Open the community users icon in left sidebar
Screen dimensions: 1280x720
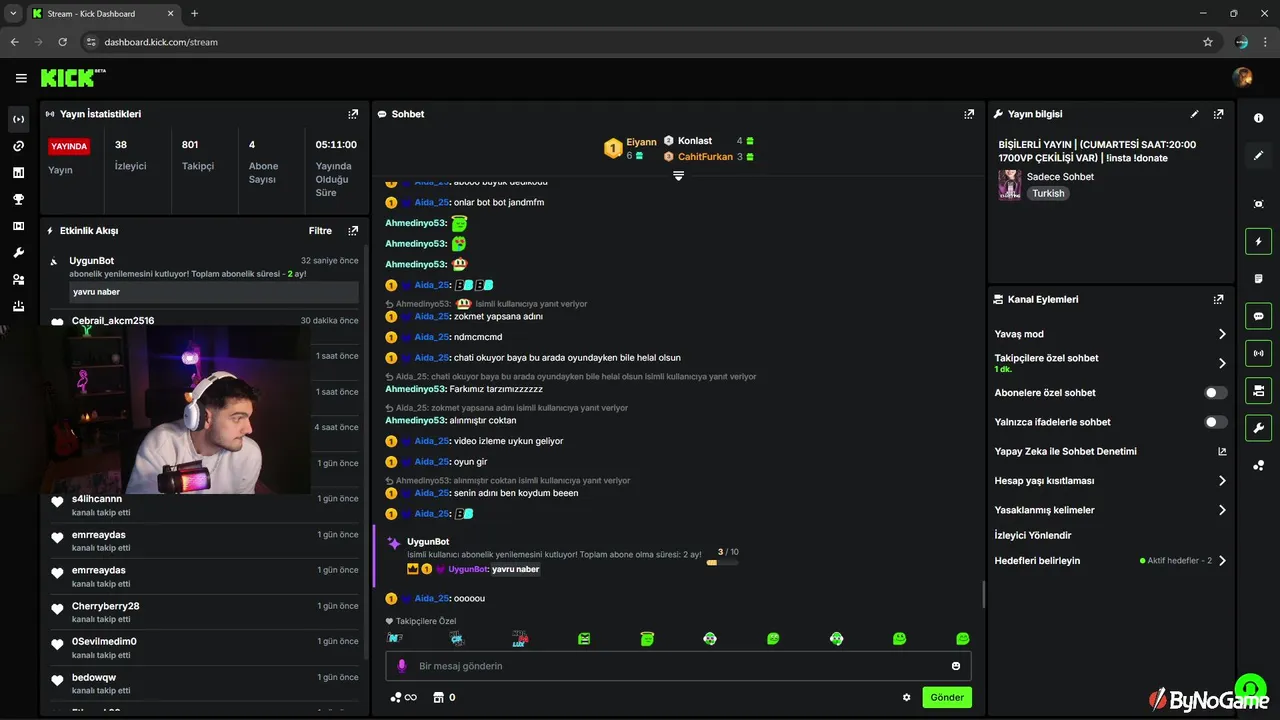(x=18, y=279)
